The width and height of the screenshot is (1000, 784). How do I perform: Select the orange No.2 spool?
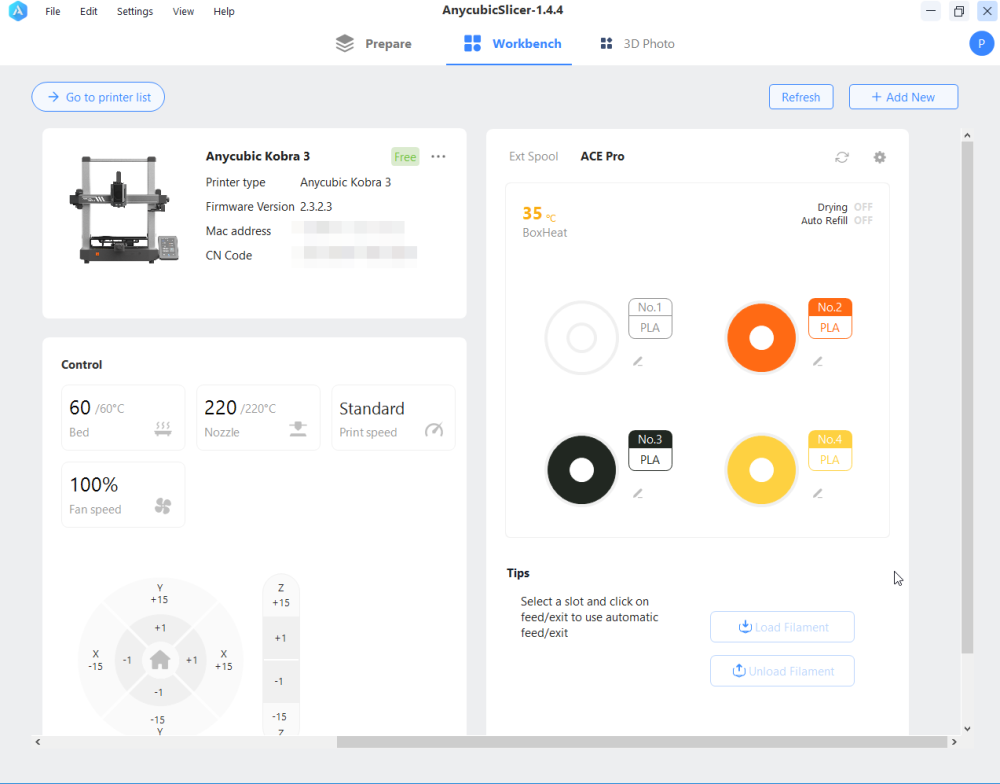pos(761,337)
